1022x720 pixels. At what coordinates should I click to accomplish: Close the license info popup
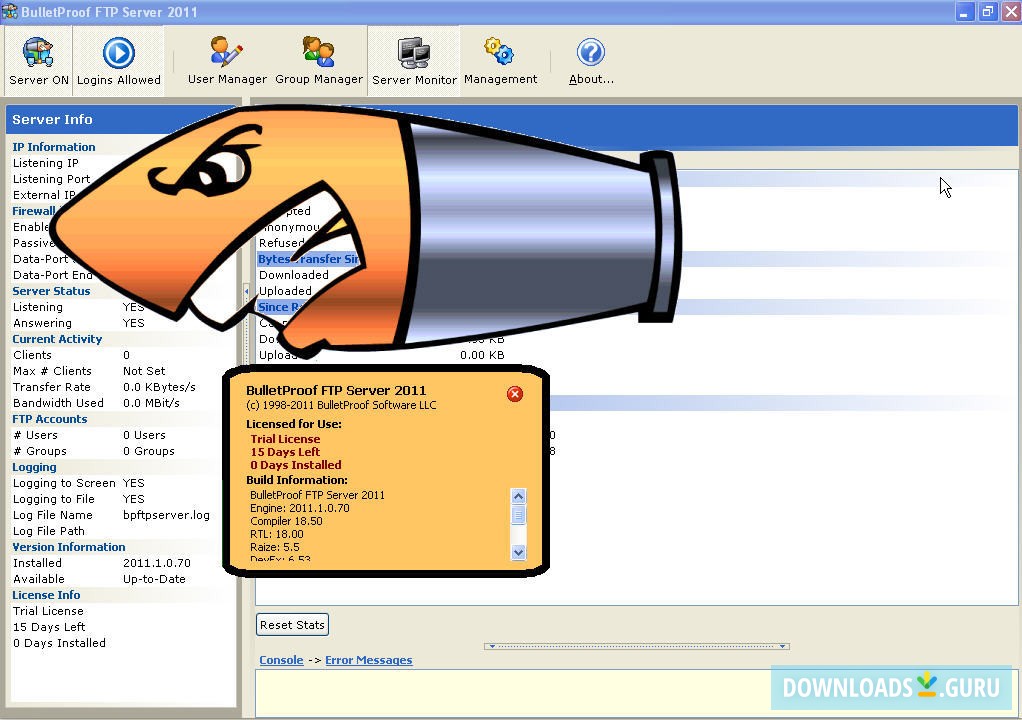515,394
